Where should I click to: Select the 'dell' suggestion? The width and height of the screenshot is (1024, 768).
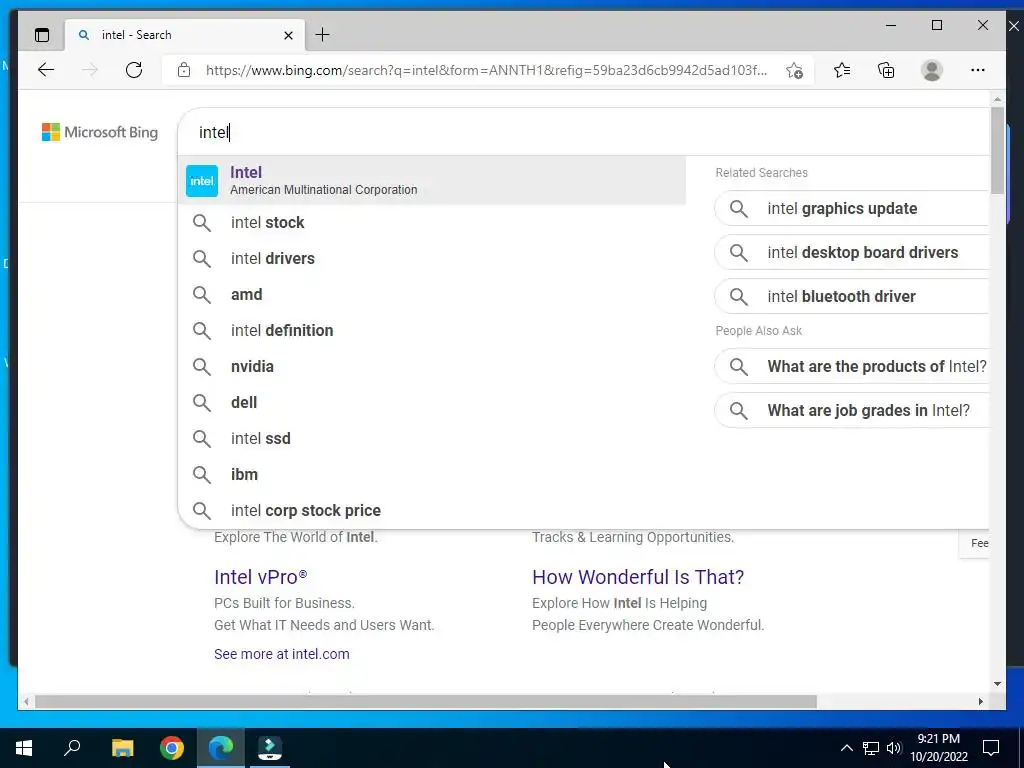click(x=432, y=402)
